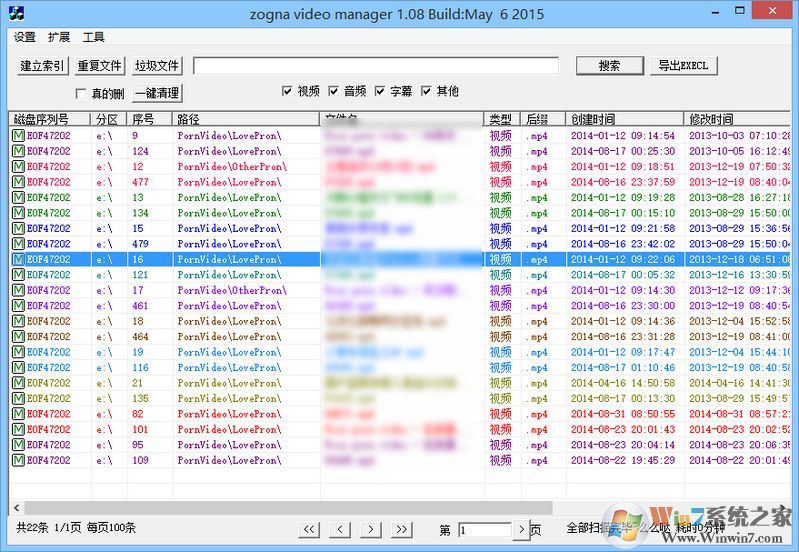Viewport: 799px width, 552px height.
Task: Sort by 创建时间 column header
Action: [625, 119]
